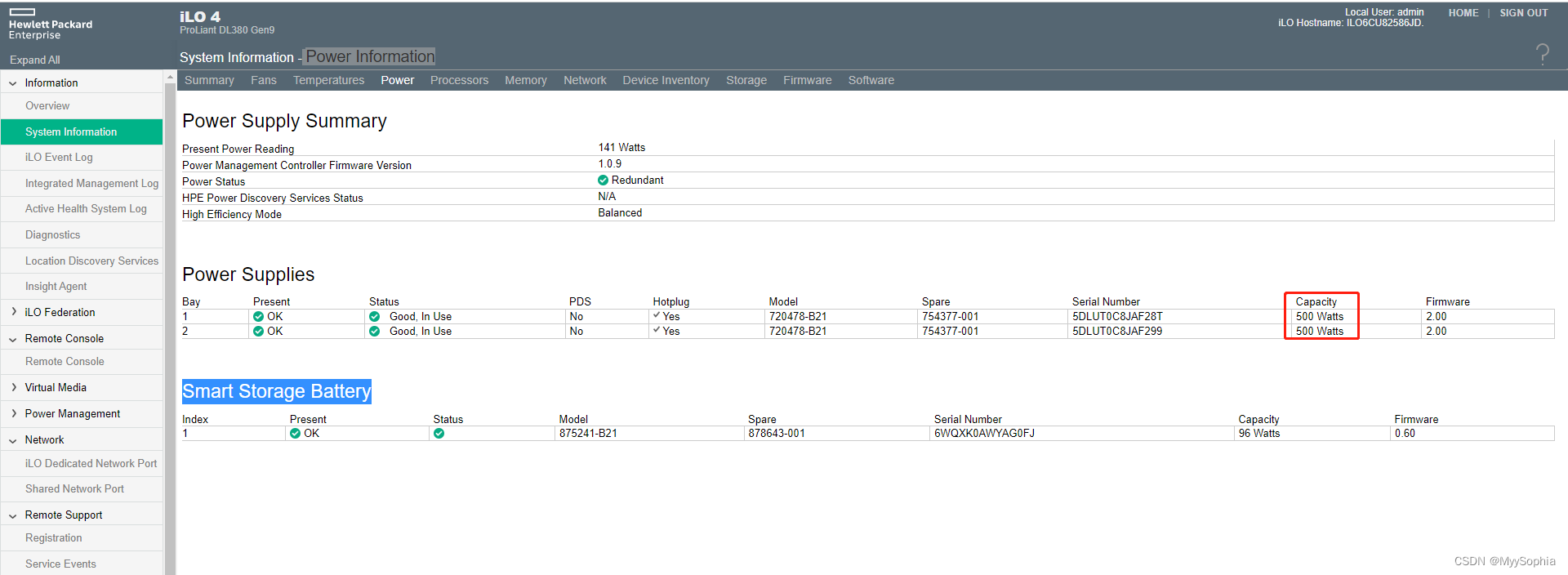This screenshot has height=575, width=1568.
Task: Click High Efficiency Mode value Balanced
Action: pos(620,213)
